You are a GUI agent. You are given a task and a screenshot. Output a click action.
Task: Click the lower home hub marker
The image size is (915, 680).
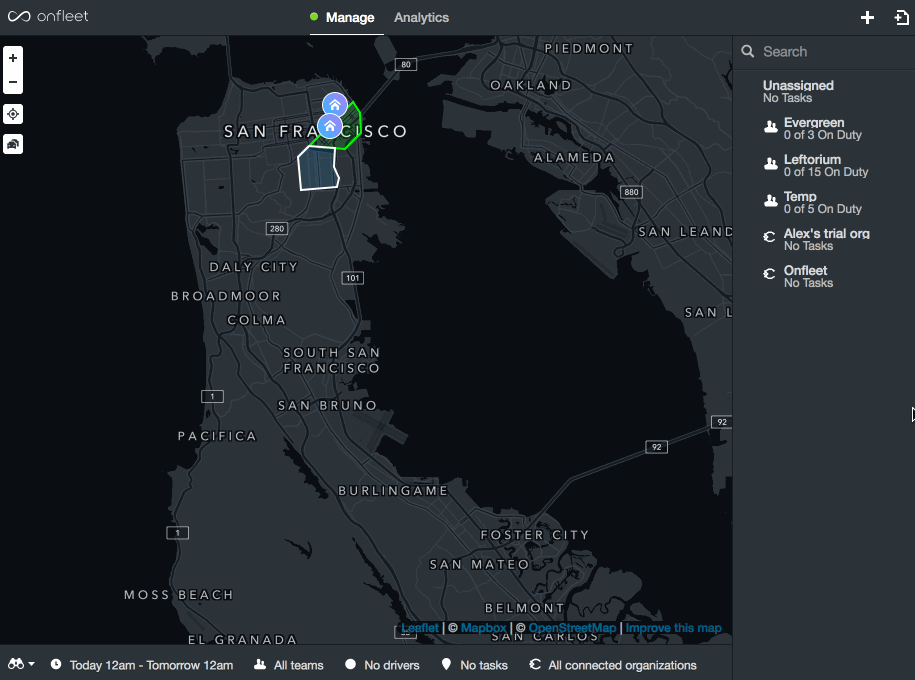coord(330,126)
